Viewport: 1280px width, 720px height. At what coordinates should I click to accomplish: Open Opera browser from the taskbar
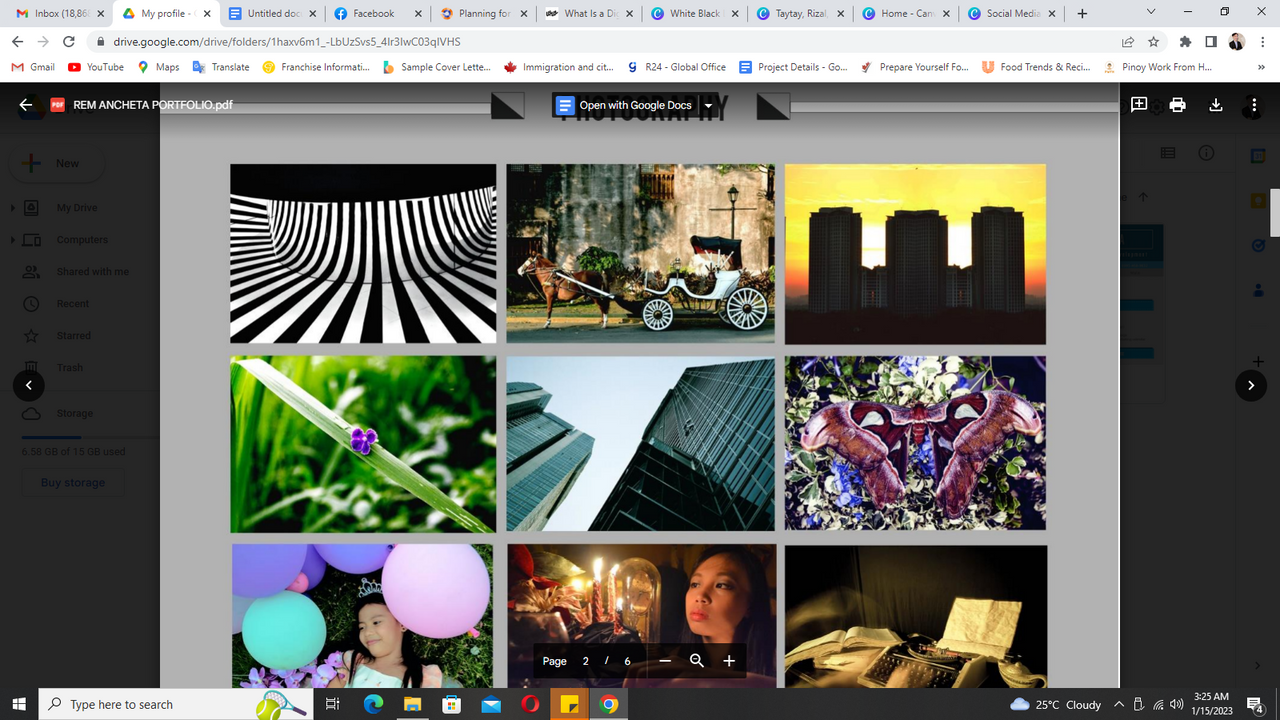530,704
